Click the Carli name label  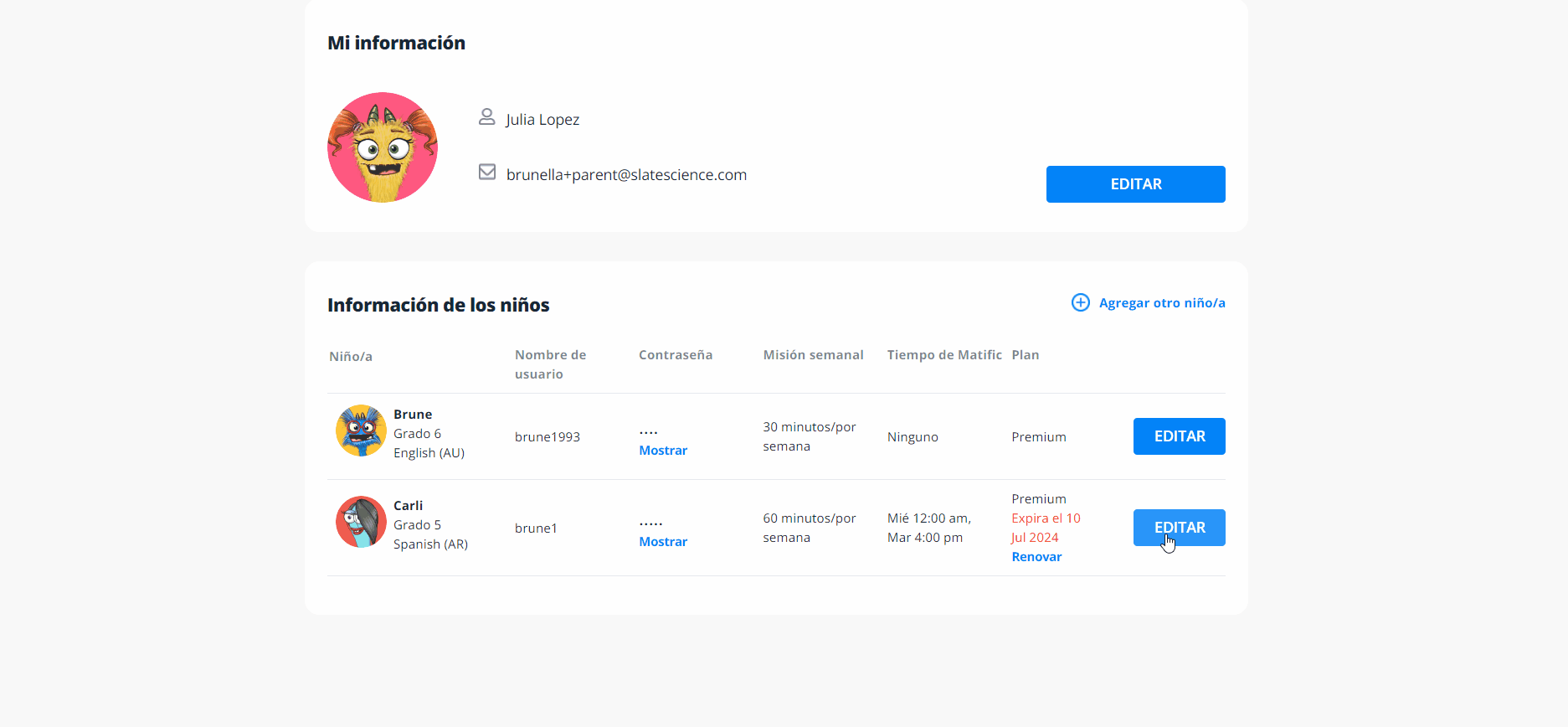pyautogui.click(x=408, y=506)
